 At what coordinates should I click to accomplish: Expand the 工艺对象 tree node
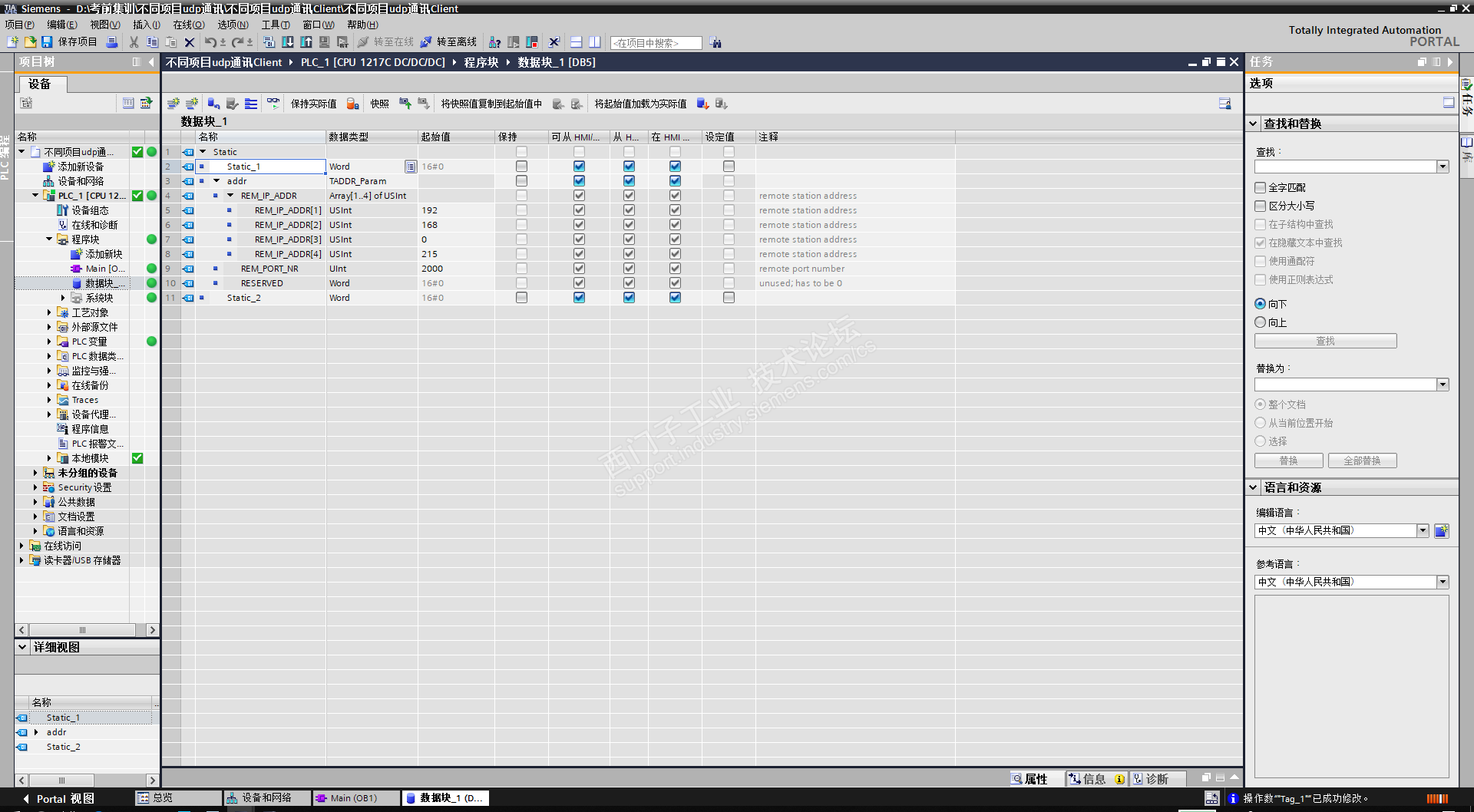coord(49,312)
